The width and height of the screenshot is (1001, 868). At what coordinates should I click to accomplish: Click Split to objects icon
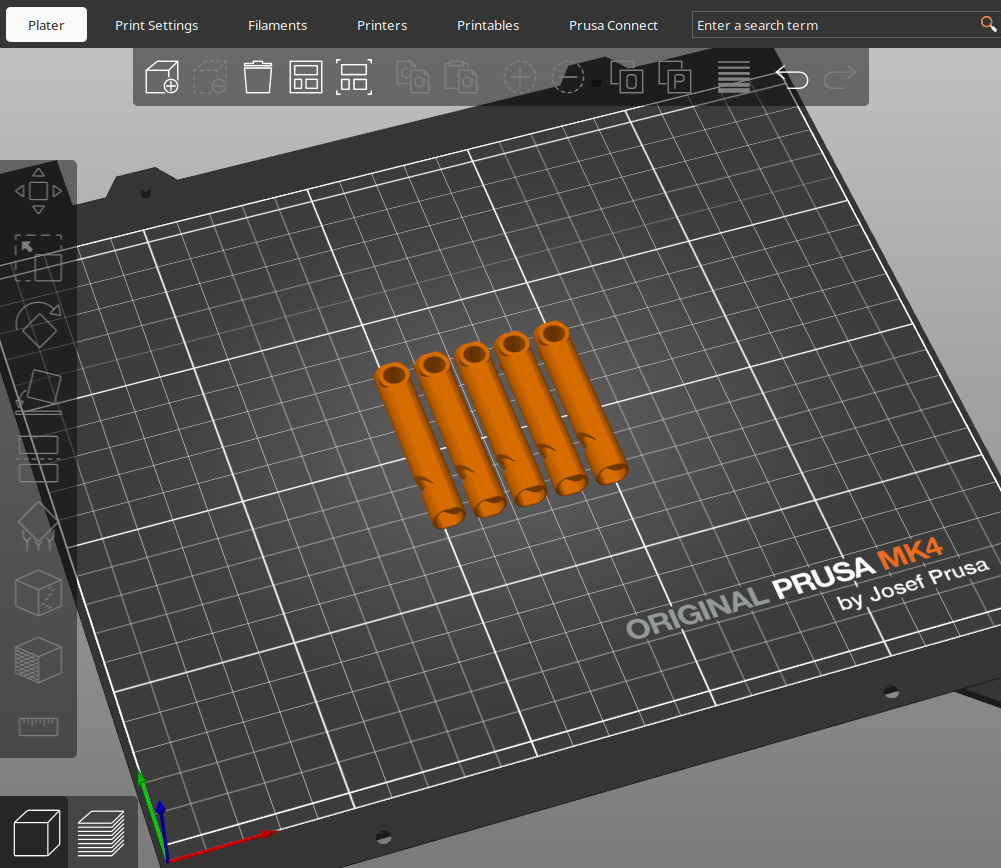coord(626,78)
